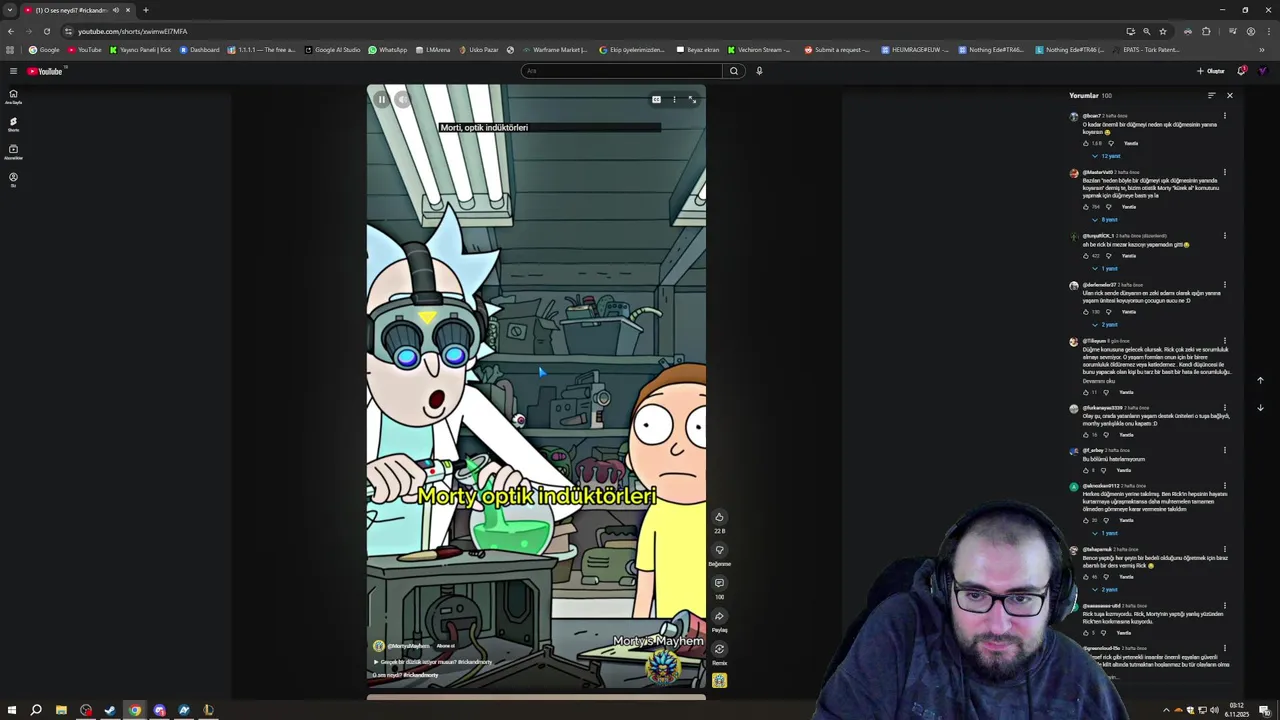The height and width of the screenshot is (720, 1280).
Task: Open the Oluştur create button
Action: [x=1211, y=71]
